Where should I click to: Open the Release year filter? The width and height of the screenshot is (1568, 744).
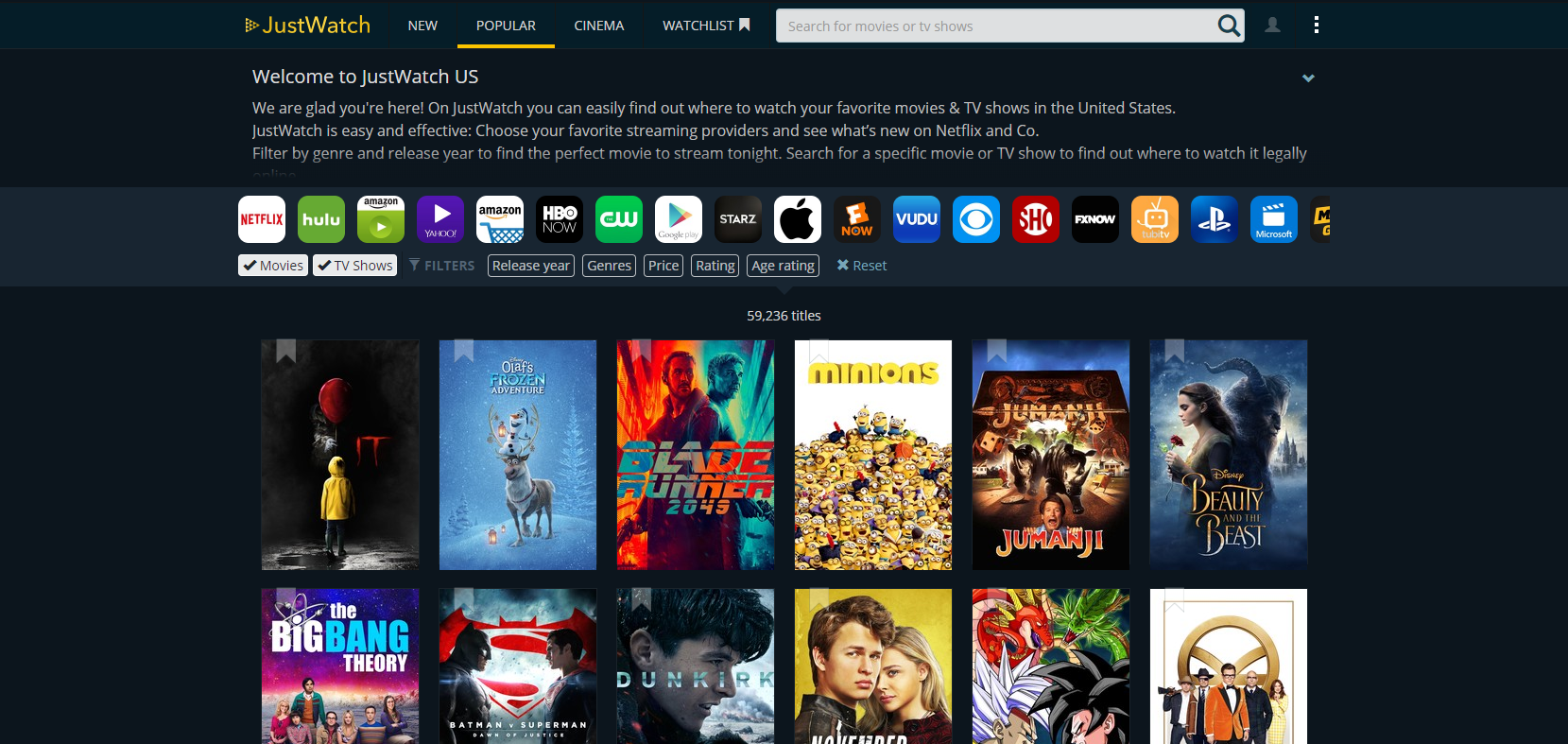[531, 266]
